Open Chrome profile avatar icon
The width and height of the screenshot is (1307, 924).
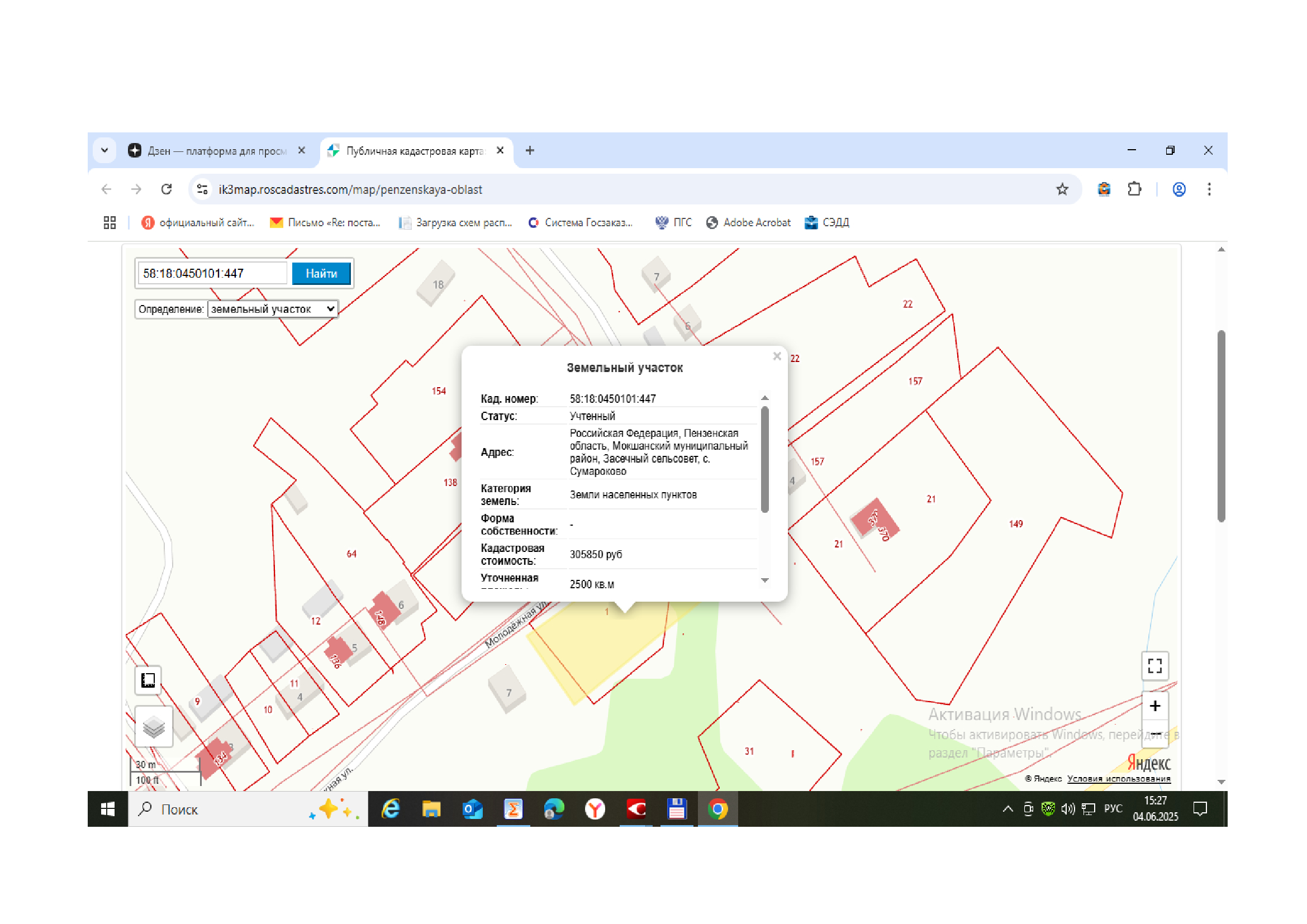coord(1179,189)
